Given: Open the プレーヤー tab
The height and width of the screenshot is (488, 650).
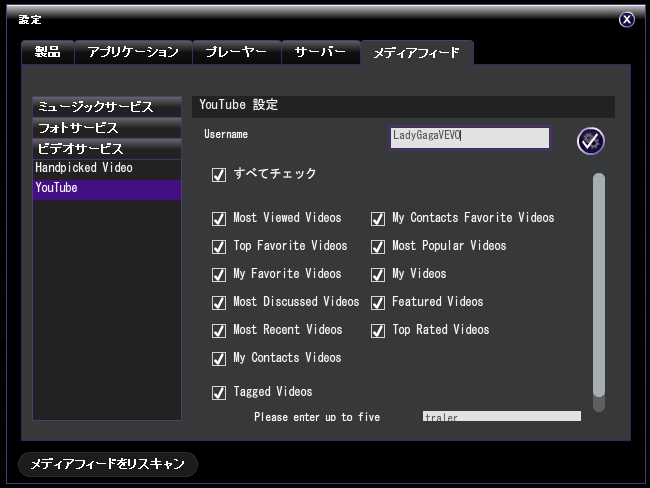Looking at the screenshot, I should point(237,52).
